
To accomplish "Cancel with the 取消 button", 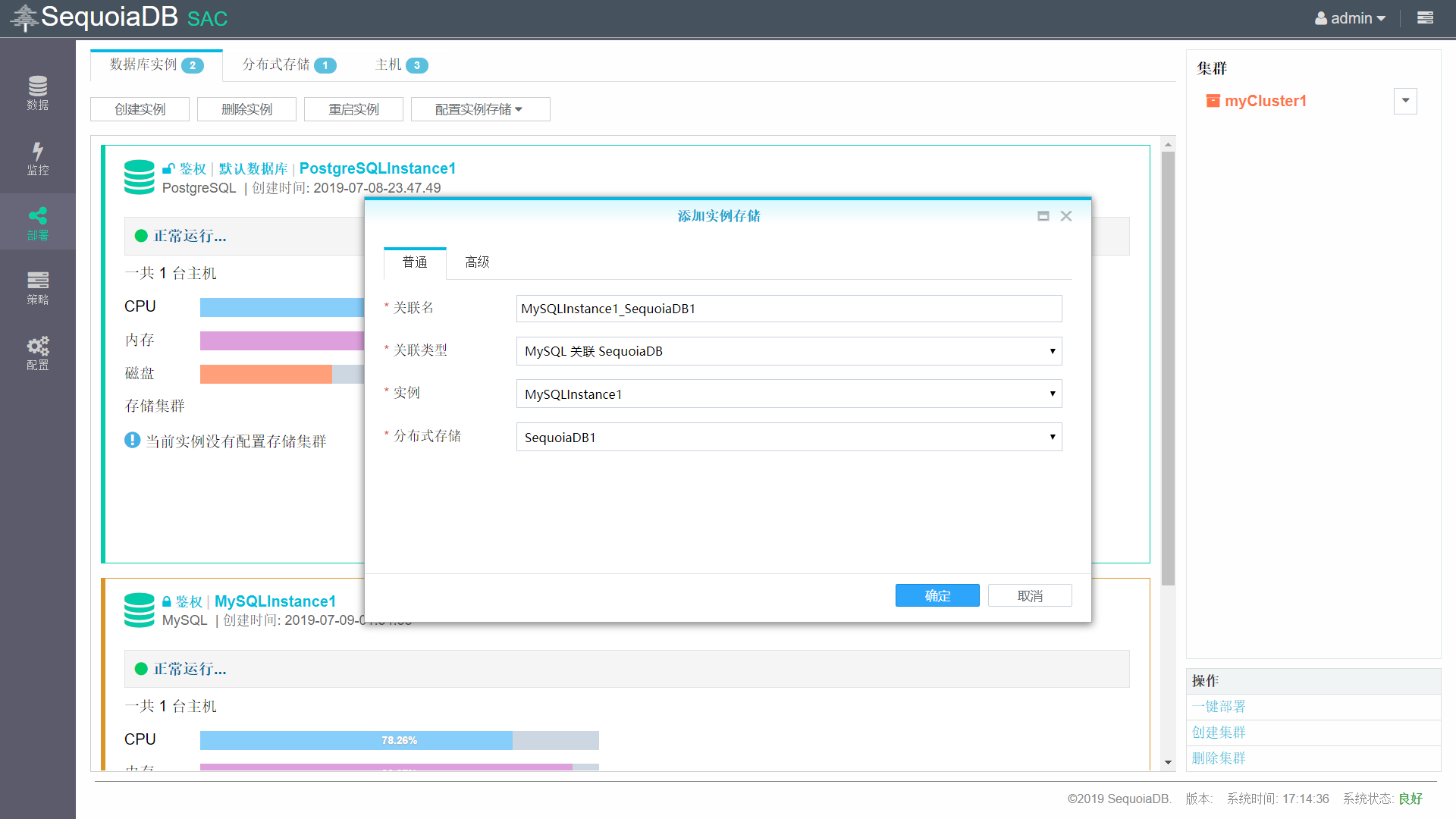I will tap(1030, 596).
